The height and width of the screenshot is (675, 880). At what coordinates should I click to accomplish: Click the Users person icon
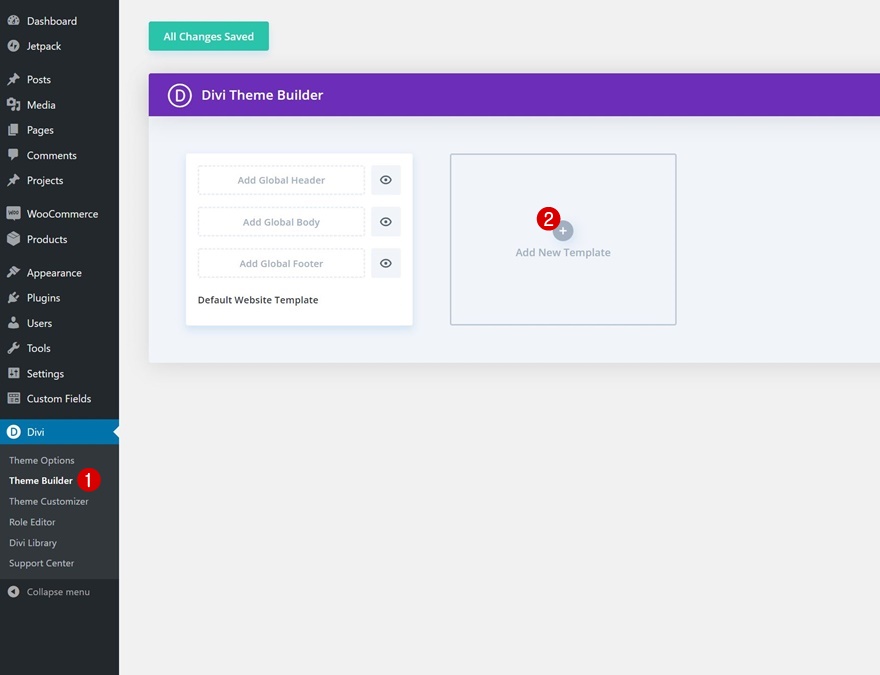pos(13,323)
